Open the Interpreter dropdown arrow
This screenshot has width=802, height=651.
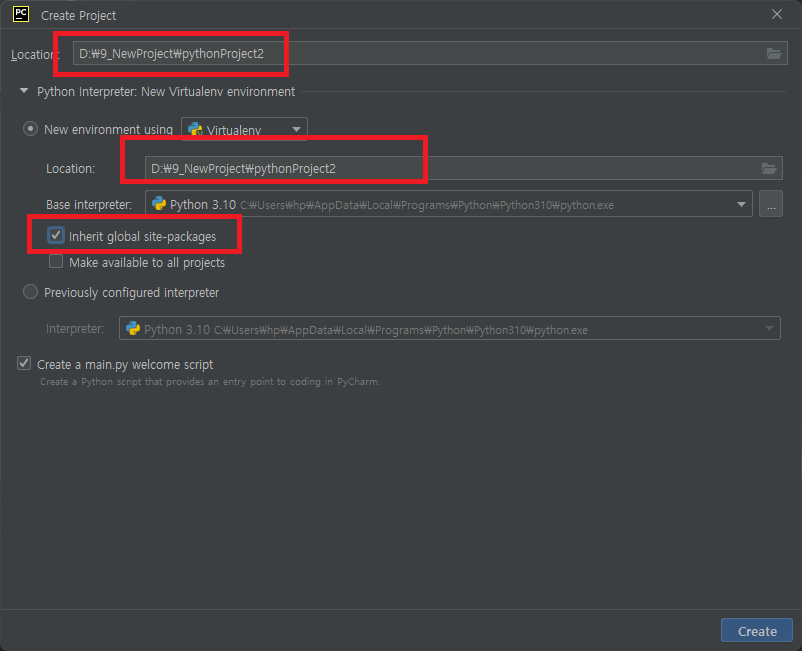point(769,329)
